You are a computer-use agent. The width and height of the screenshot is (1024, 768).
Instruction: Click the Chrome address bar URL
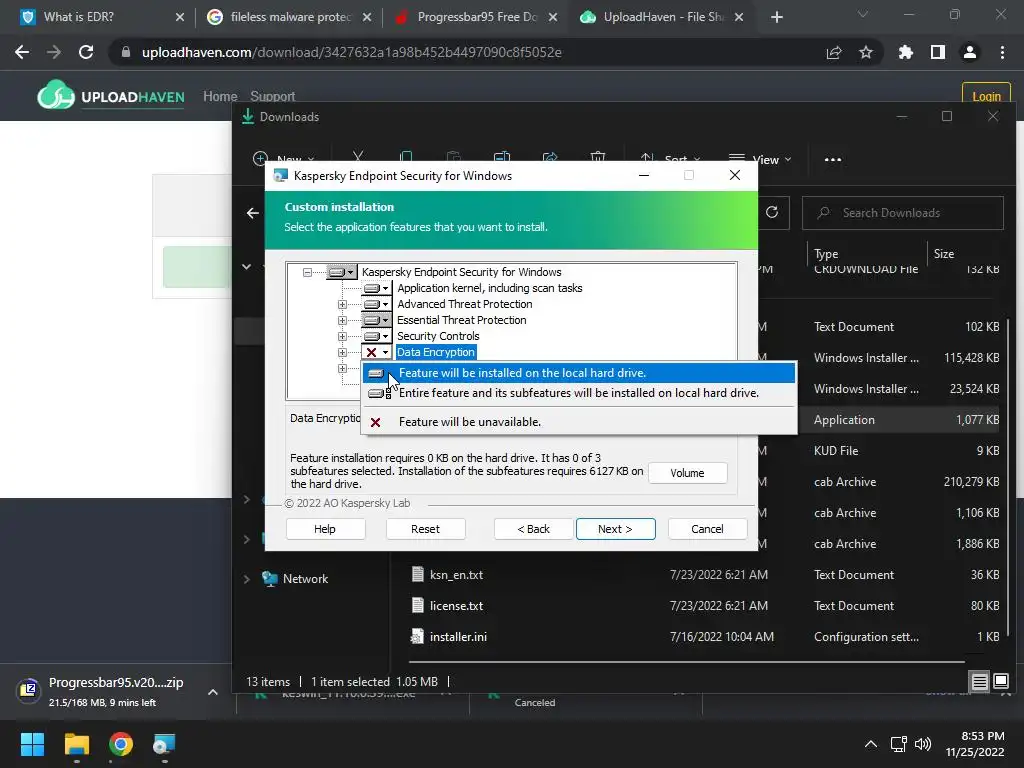tap(351, 52)
